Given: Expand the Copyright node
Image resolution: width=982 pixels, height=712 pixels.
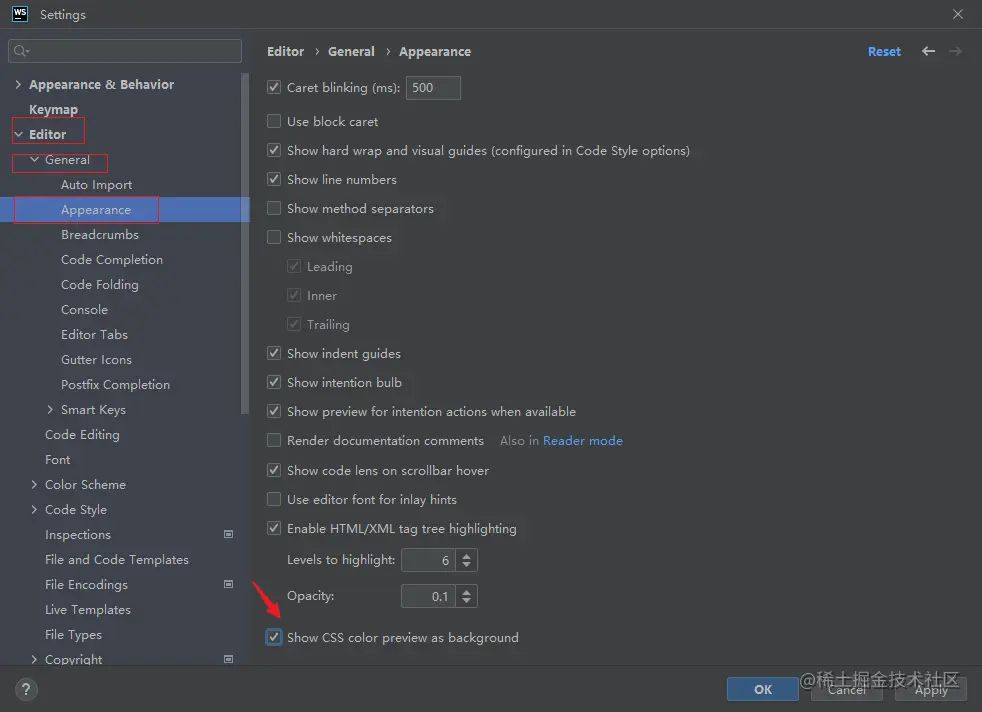Looking at the screenshot, I should [34, 659].
